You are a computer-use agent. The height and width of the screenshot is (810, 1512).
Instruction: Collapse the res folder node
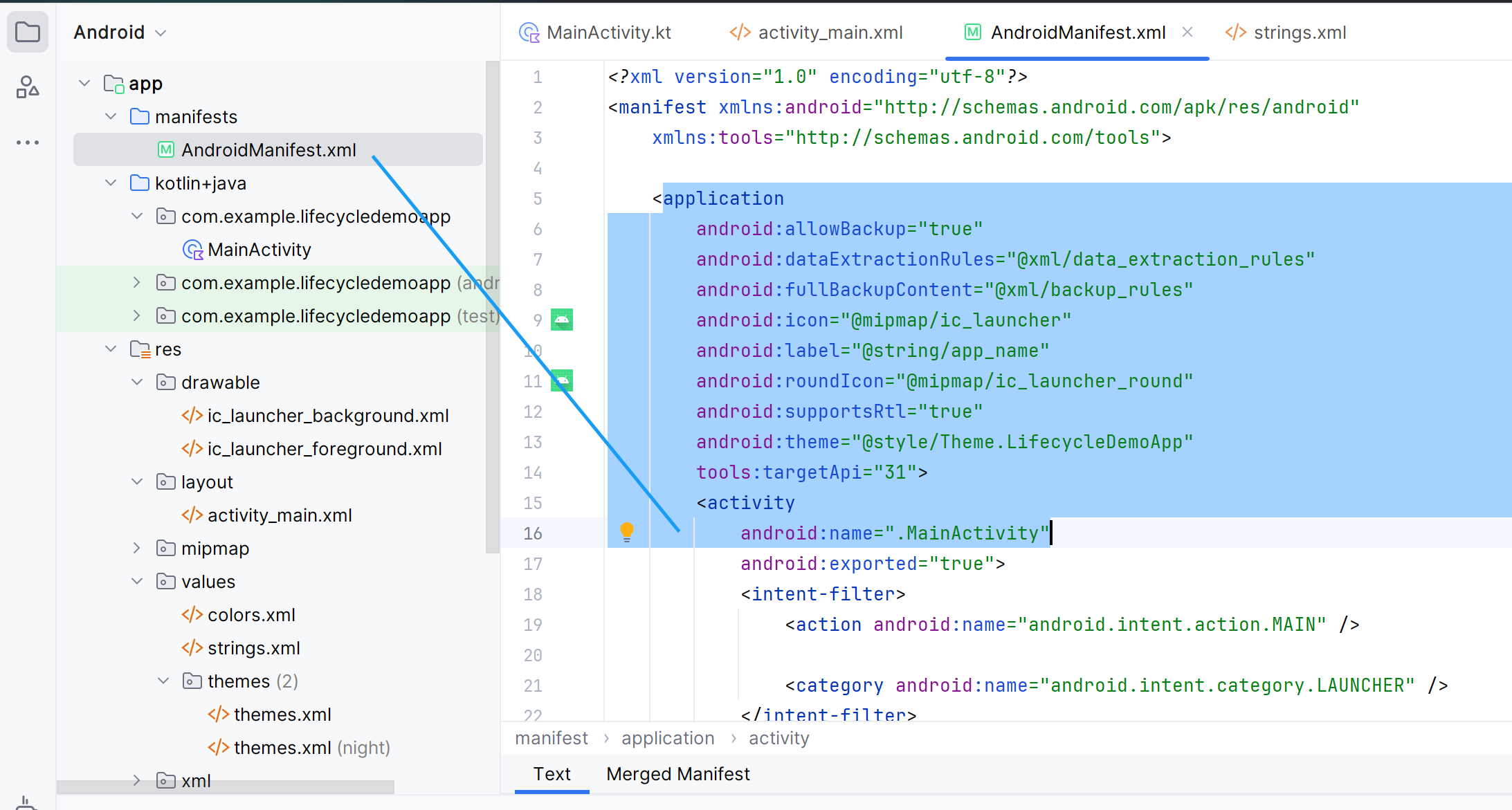tap(111, 349)
